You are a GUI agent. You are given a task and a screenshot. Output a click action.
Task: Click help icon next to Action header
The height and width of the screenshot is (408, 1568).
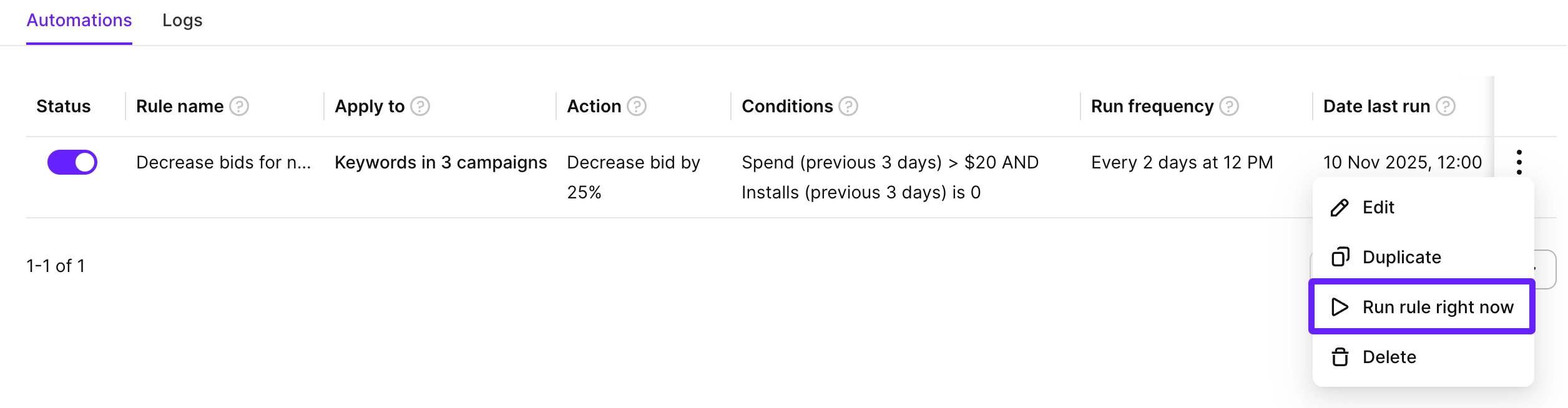[637, 107]
